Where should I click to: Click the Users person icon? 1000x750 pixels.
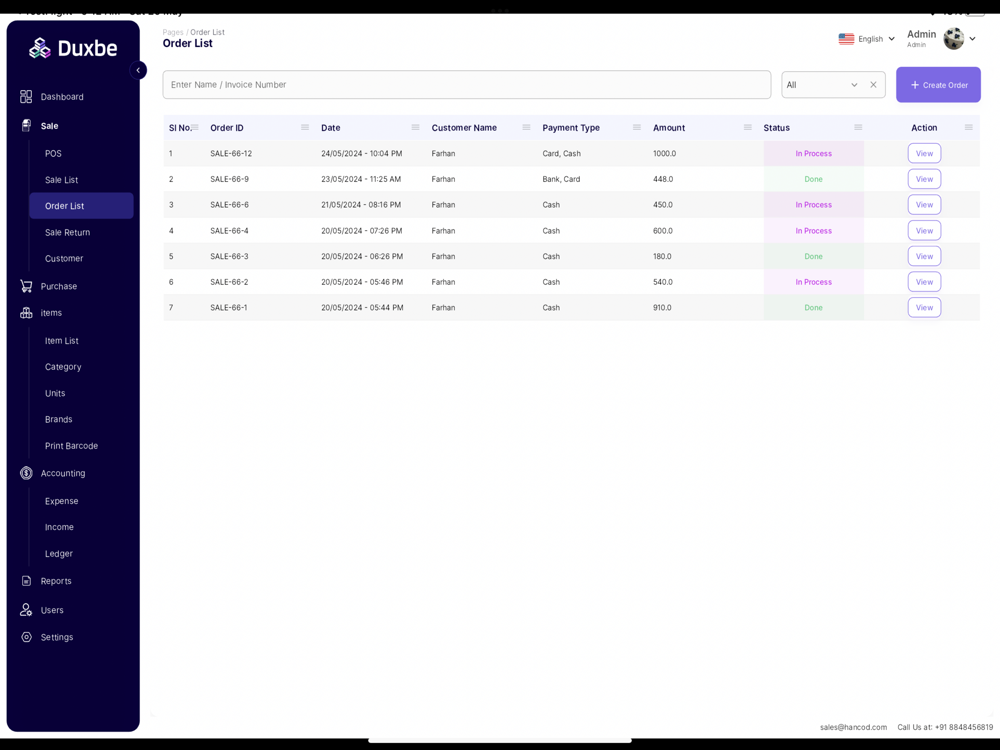(26, 610)
